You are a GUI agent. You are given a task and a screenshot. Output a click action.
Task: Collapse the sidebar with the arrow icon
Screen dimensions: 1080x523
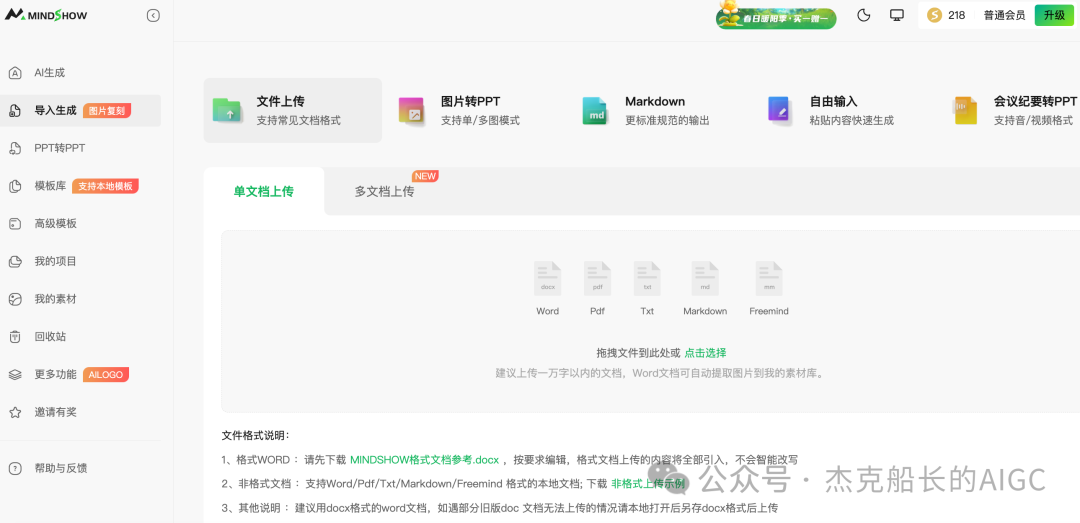[154, 16]
